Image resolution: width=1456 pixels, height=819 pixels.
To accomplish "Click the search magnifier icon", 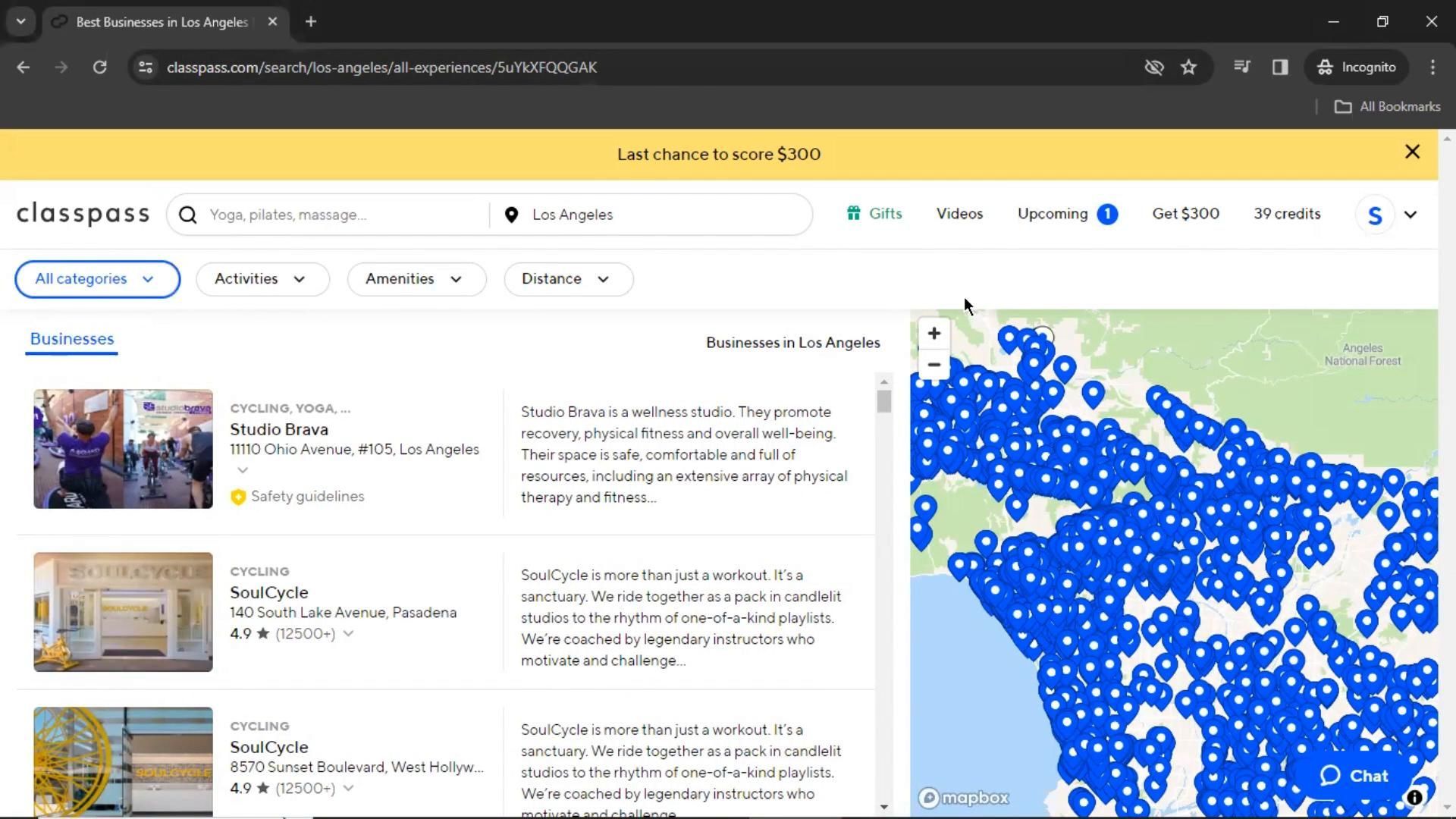I will tap(188, 215).
